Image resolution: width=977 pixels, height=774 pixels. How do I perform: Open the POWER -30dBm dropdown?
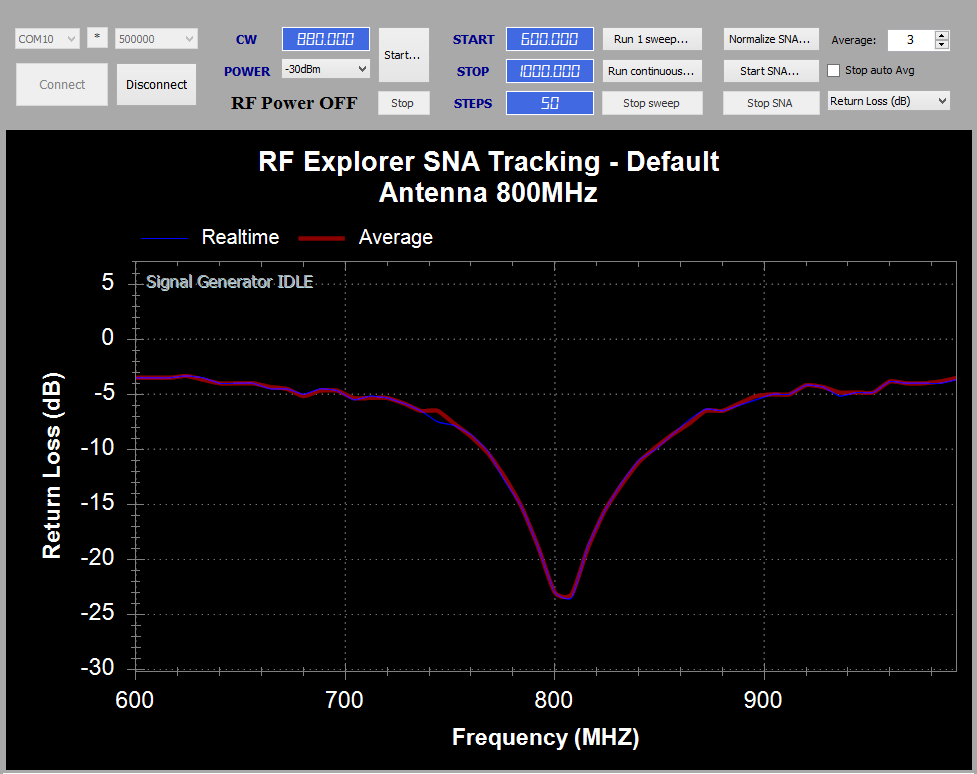325,69
